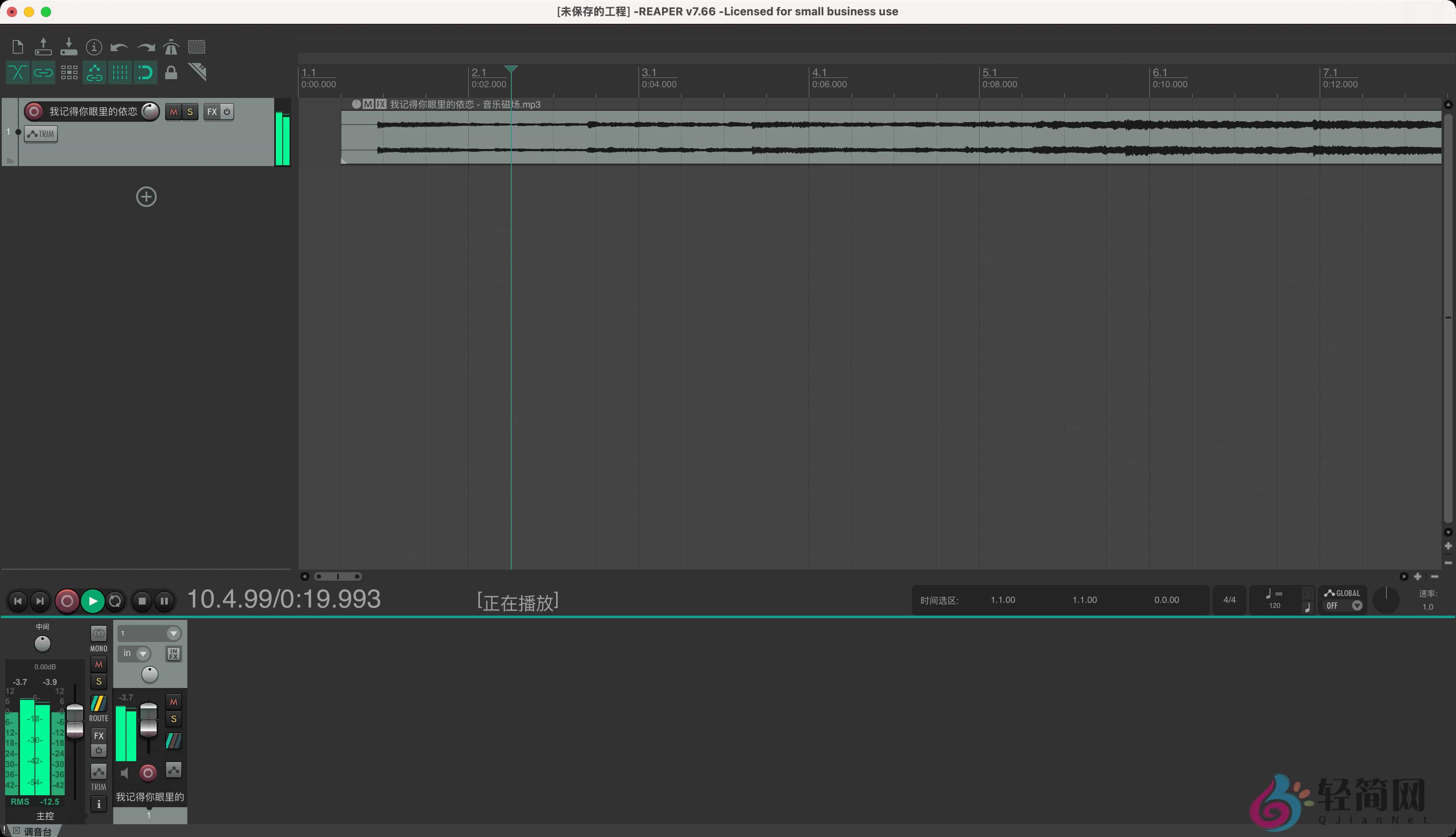The width and height of the screenshot is (1456, 837).
Task: Toggle snap magnet in the toolbar
Action: point(146,72)
